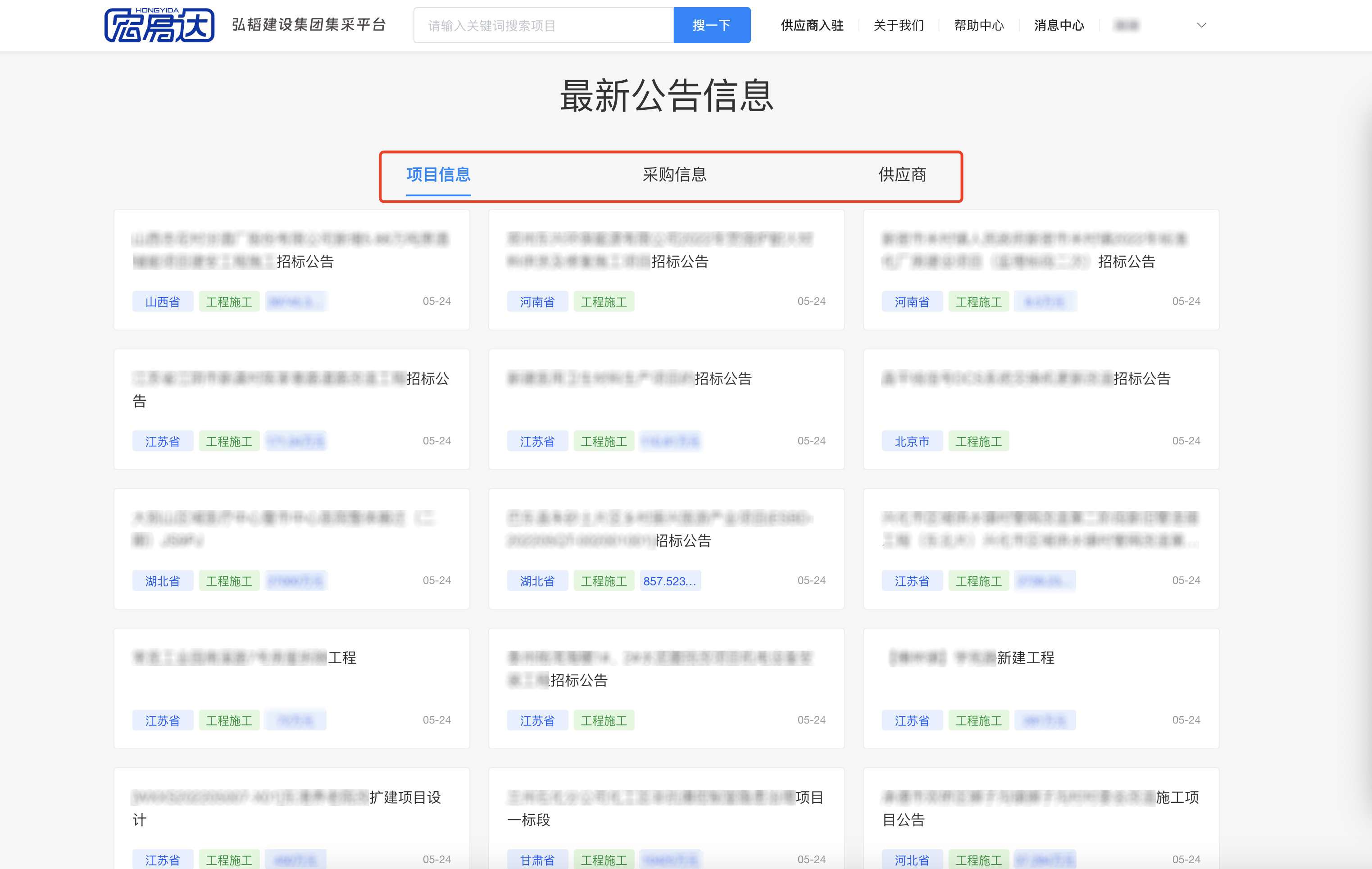Click the 河北省 province tag
The height and width of the screenshot is (869, 1372).
click(x=912, y=859)
